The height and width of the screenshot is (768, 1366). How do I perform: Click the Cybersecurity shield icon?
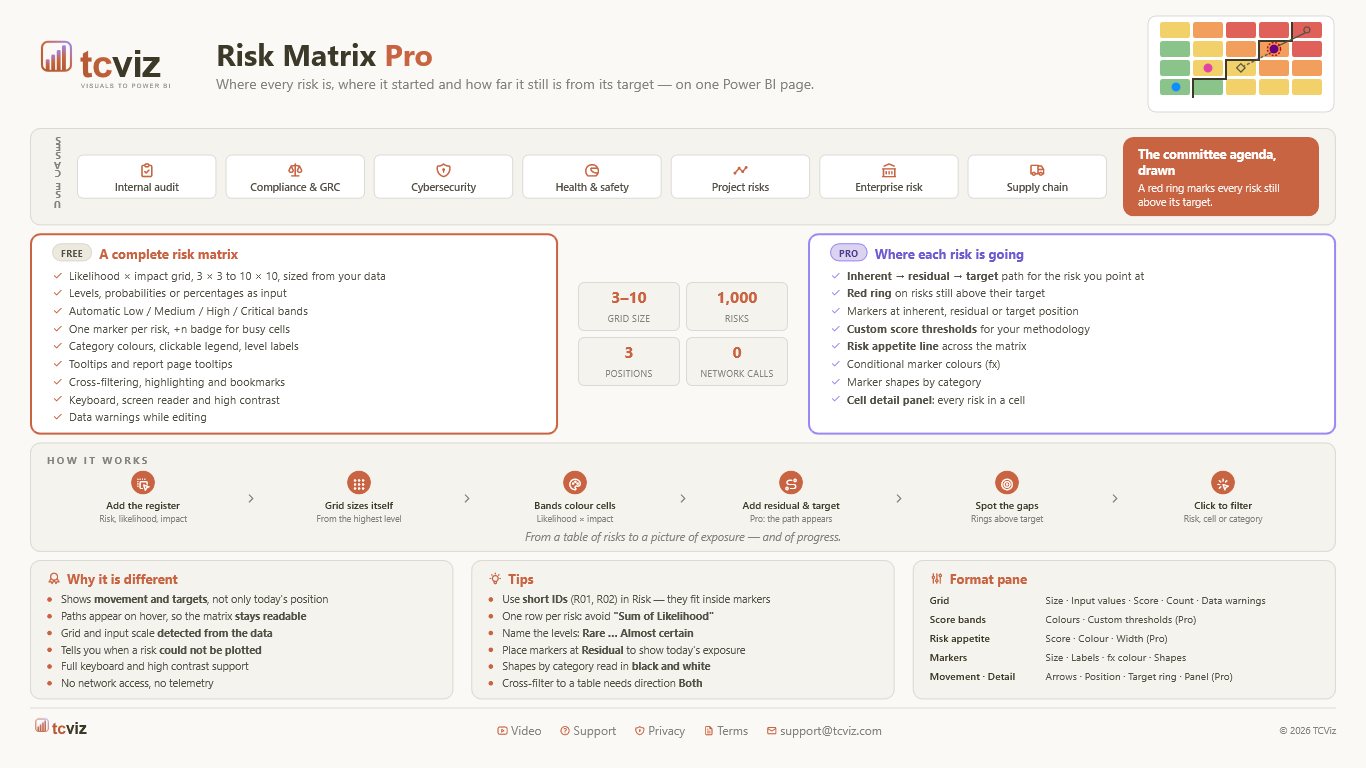click(x=444, y=170)
